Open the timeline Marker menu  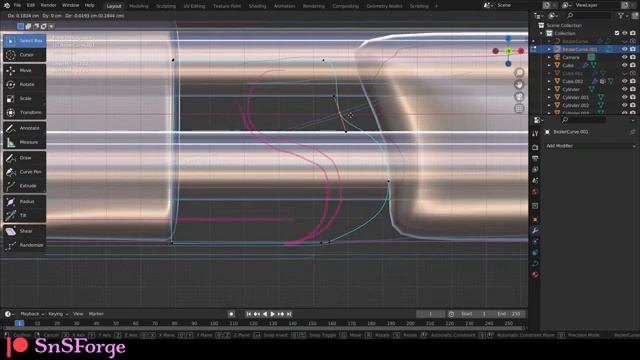pos(96,314)
